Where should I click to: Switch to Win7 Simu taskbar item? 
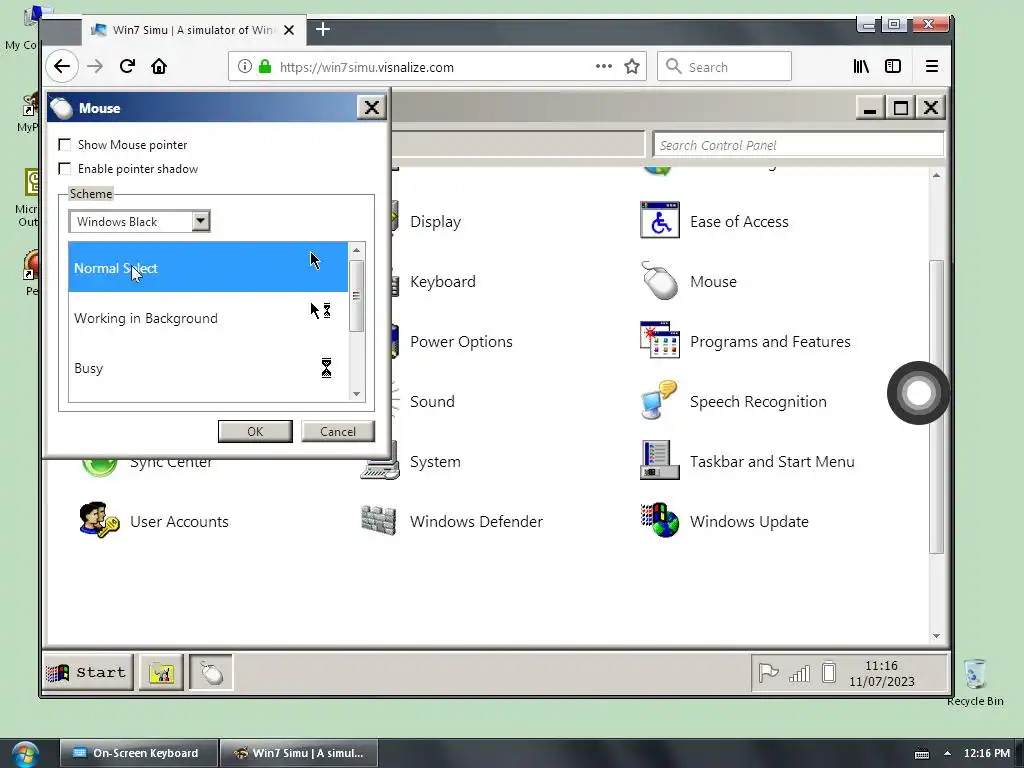click(298, 753)
